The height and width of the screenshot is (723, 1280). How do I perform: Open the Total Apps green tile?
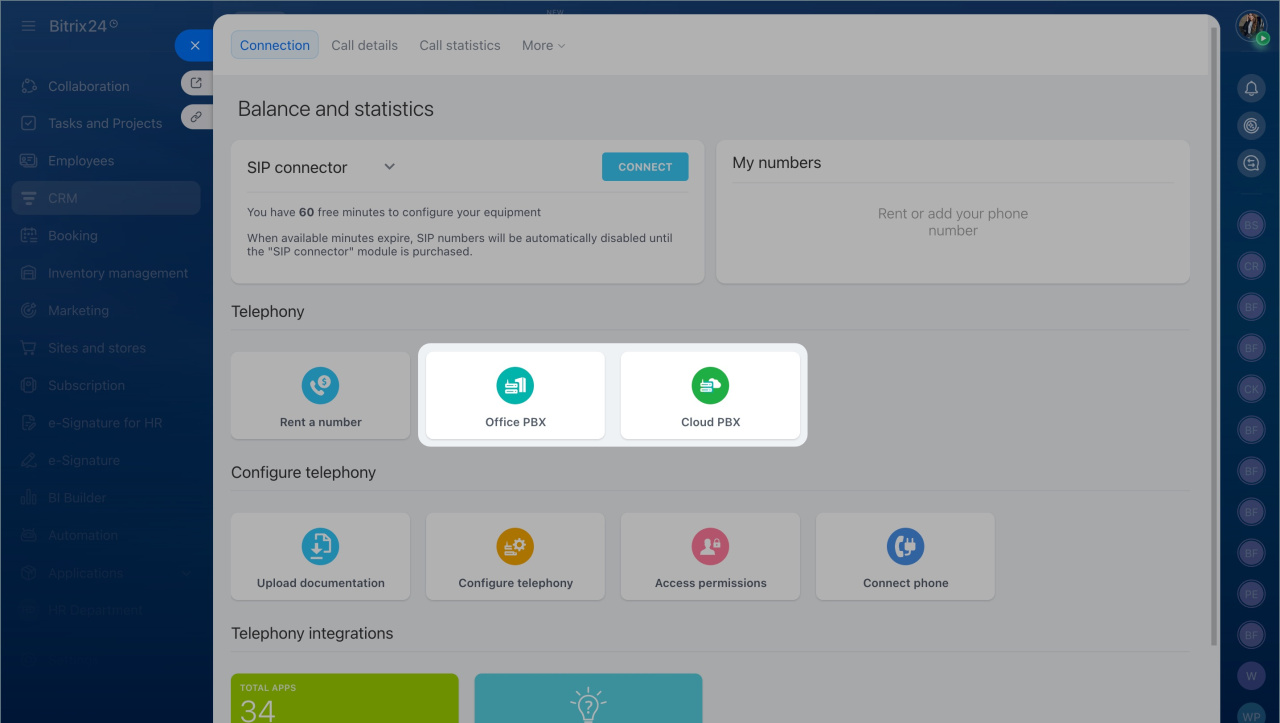click(x=345, y=698)
